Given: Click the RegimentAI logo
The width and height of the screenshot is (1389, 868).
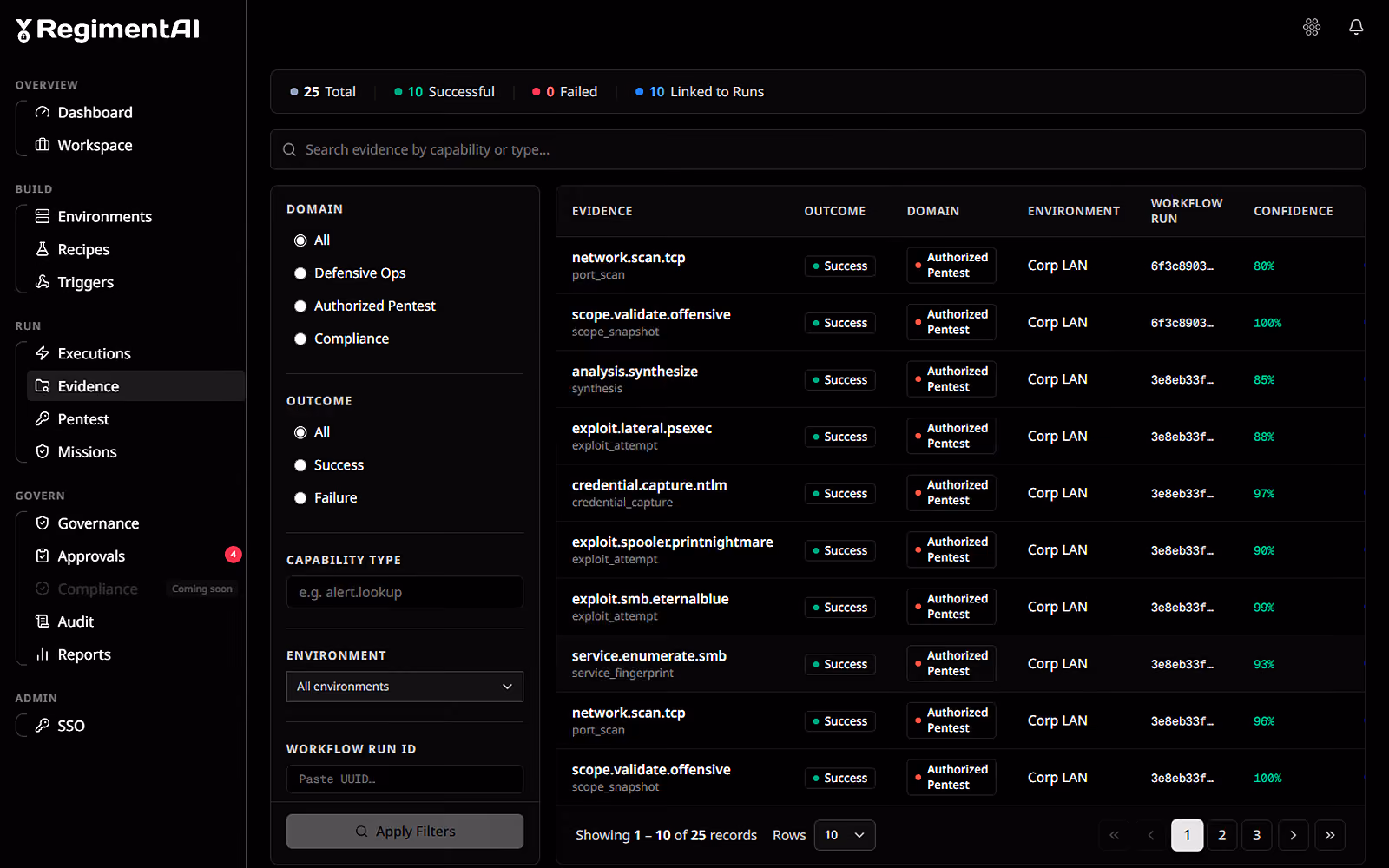Looking at the screenshot, I should click(x=108, y=30).
